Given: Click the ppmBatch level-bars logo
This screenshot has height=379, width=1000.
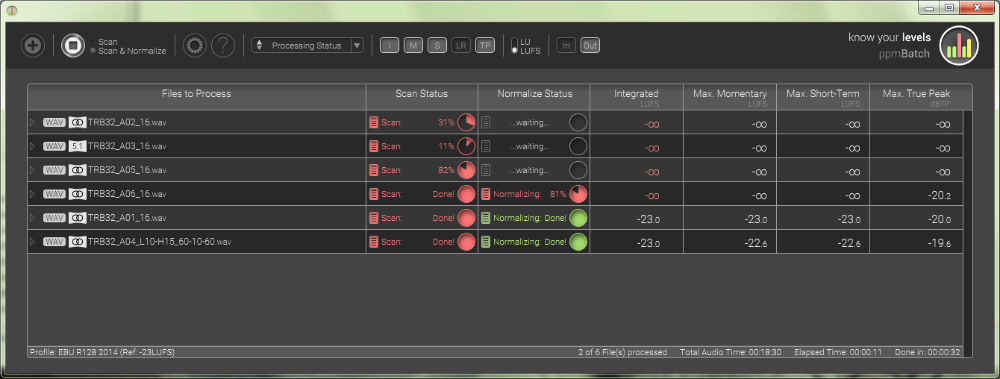Looking at the screenshot, I should (x=959, y=45).
